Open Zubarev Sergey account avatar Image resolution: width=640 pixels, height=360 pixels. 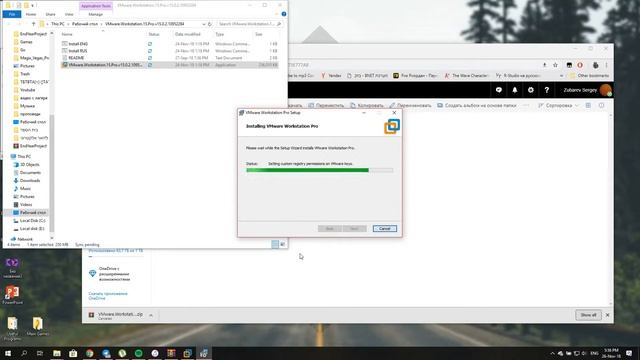pos(606,90)
